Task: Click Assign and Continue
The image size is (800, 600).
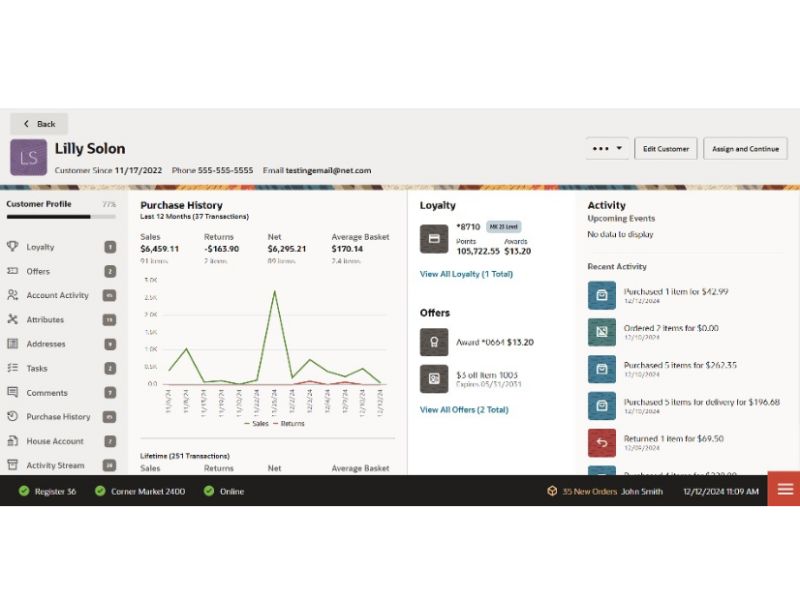Action: [745, 149]
